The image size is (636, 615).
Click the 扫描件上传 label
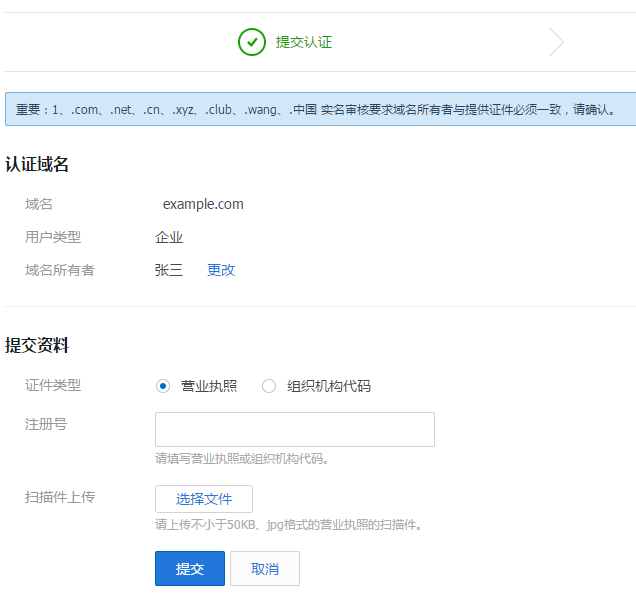tap(60, 497)
